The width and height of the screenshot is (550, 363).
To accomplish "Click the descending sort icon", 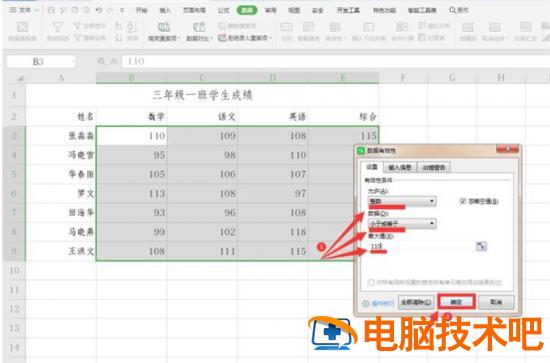I will [119, 37].
